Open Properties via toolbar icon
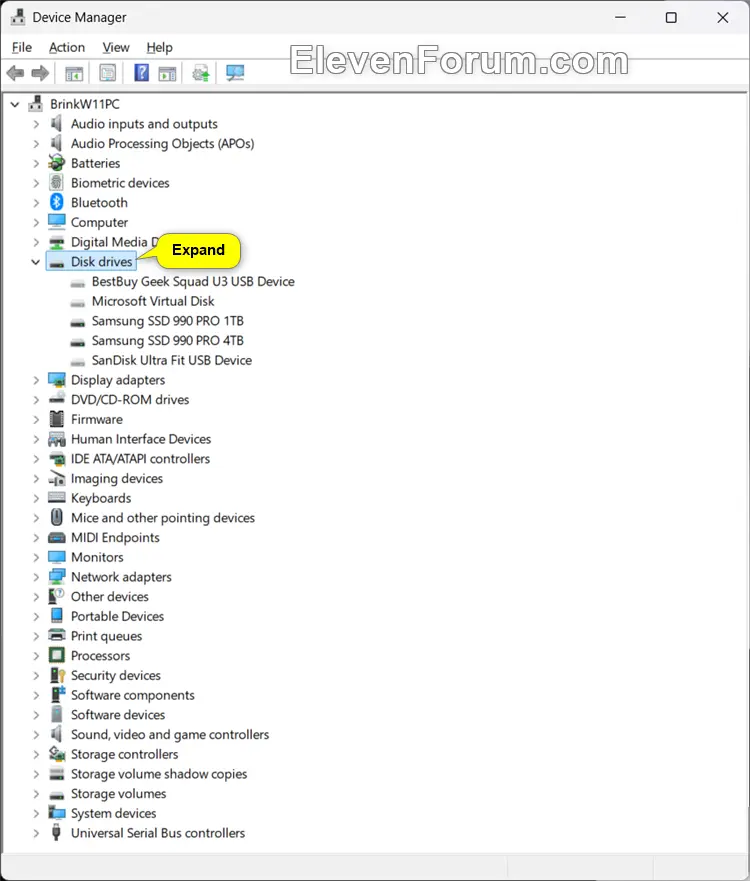Screen dimensions: 750x881 click(107, 73)
